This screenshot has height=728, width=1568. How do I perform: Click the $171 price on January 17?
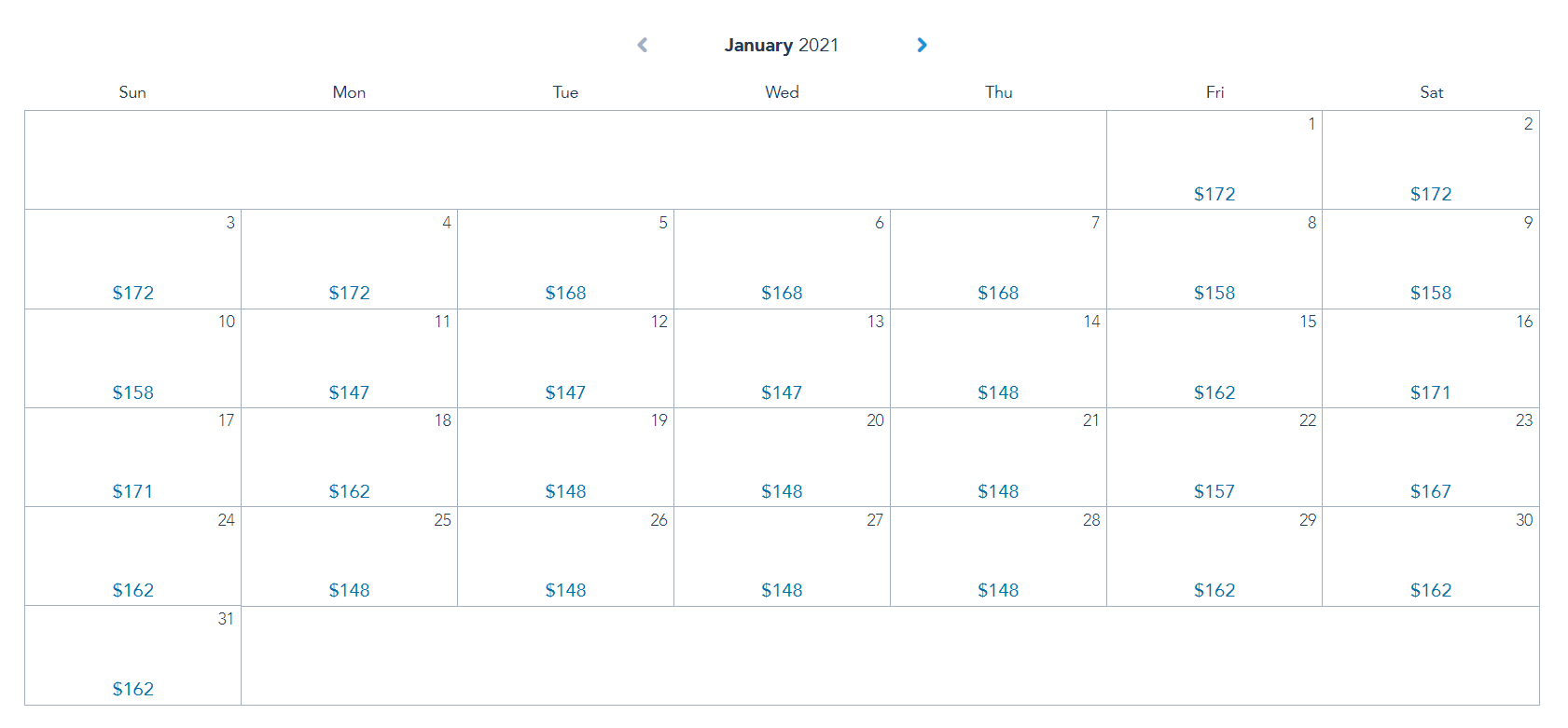tap(132, 491)
